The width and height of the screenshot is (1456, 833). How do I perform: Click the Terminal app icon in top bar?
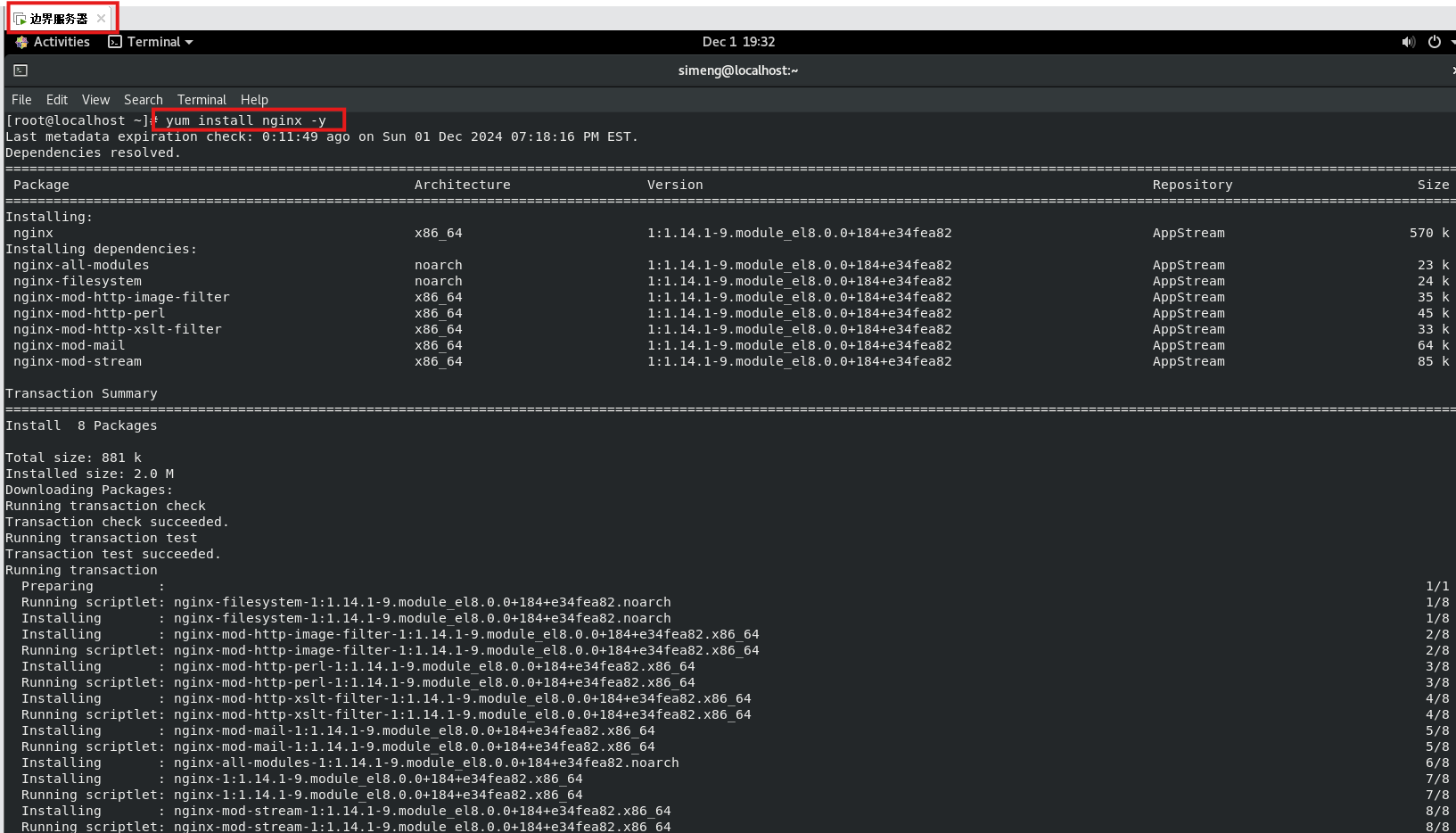[x=115, y=42]
